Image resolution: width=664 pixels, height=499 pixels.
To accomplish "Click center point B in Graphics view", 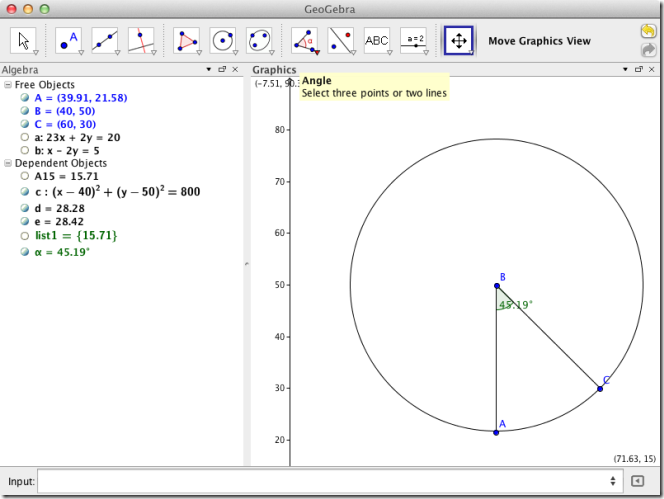I will [497, 286].
